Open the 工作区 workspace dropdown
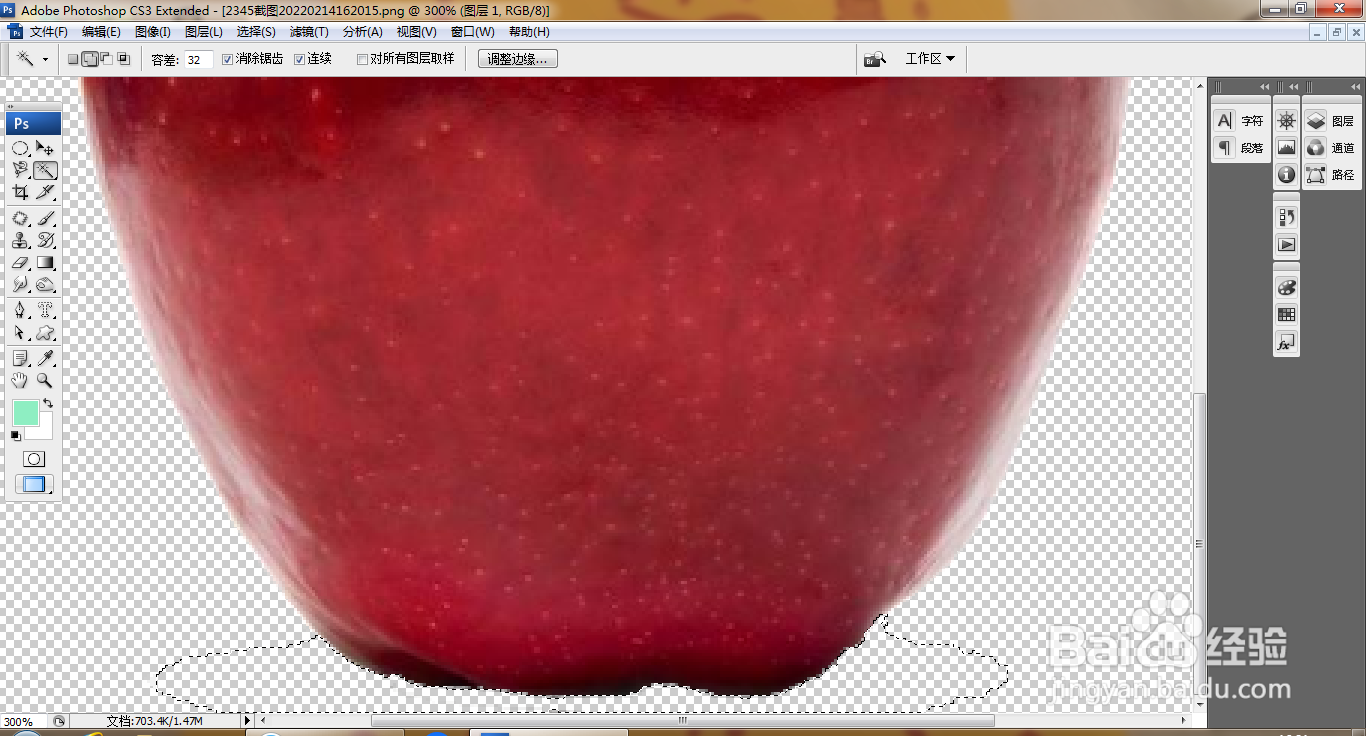1366x736 pixels. point(930,59)
